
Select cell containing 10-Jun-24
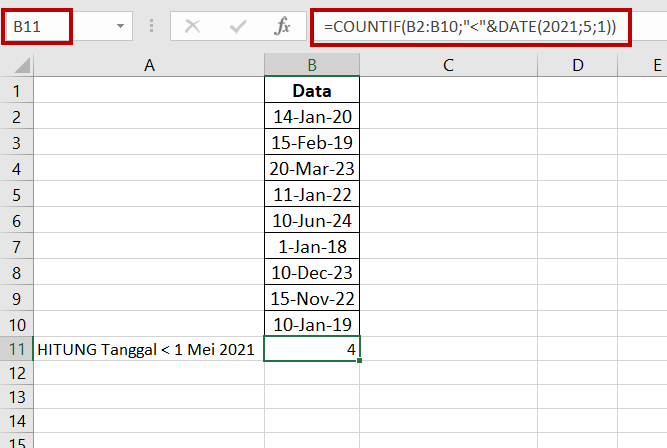pyautogui.click(x=312, y=220)
